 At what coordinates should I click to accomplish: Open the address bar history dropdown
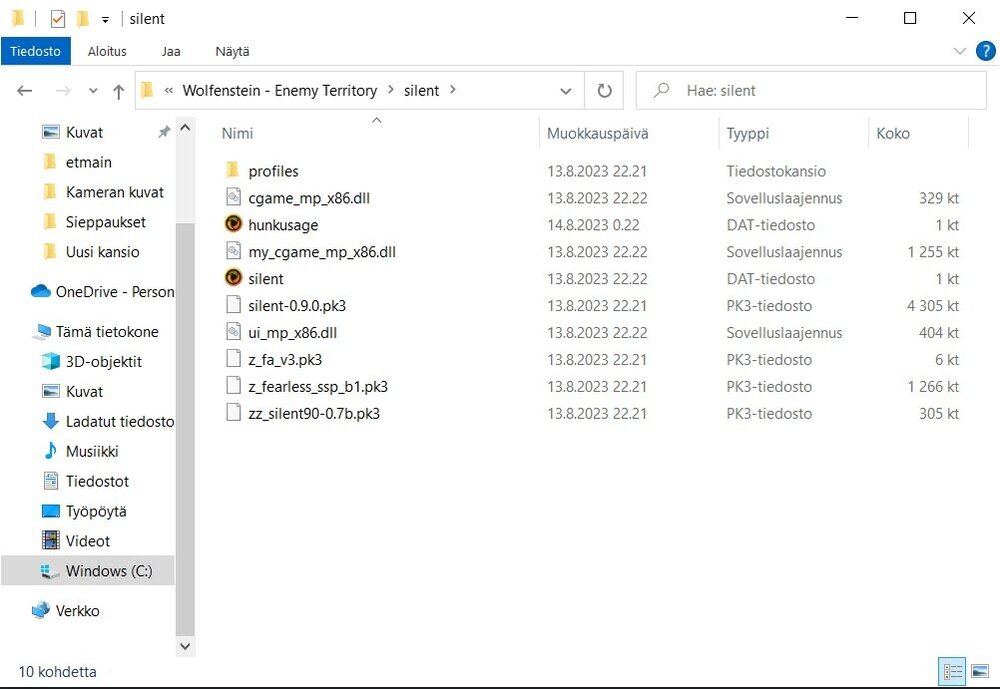pos(566,91)
